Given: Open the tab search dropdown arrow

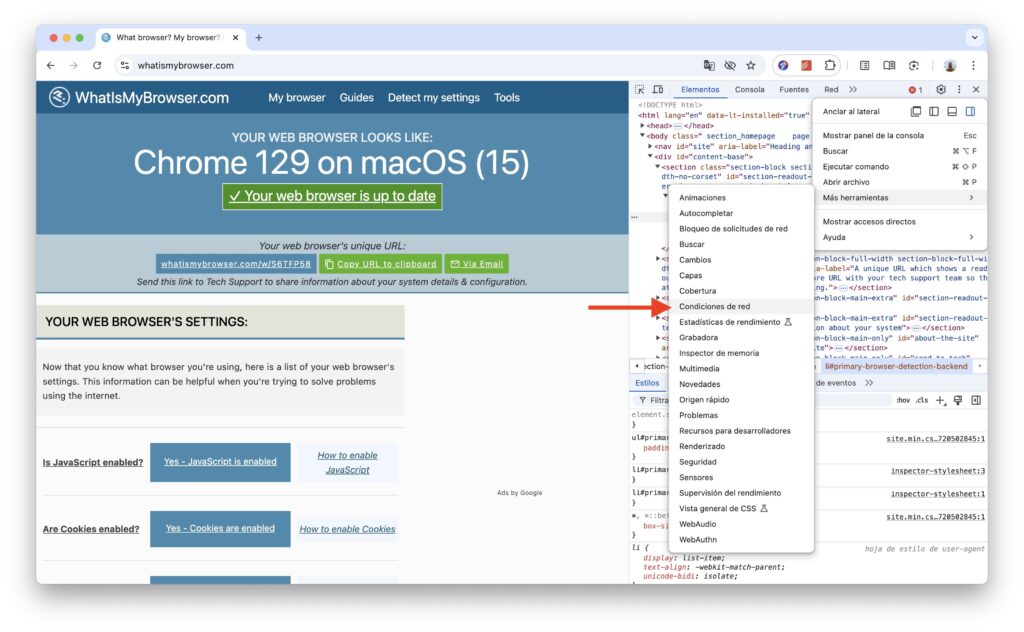Looking at the screenshot, I should tap(974, 38).
